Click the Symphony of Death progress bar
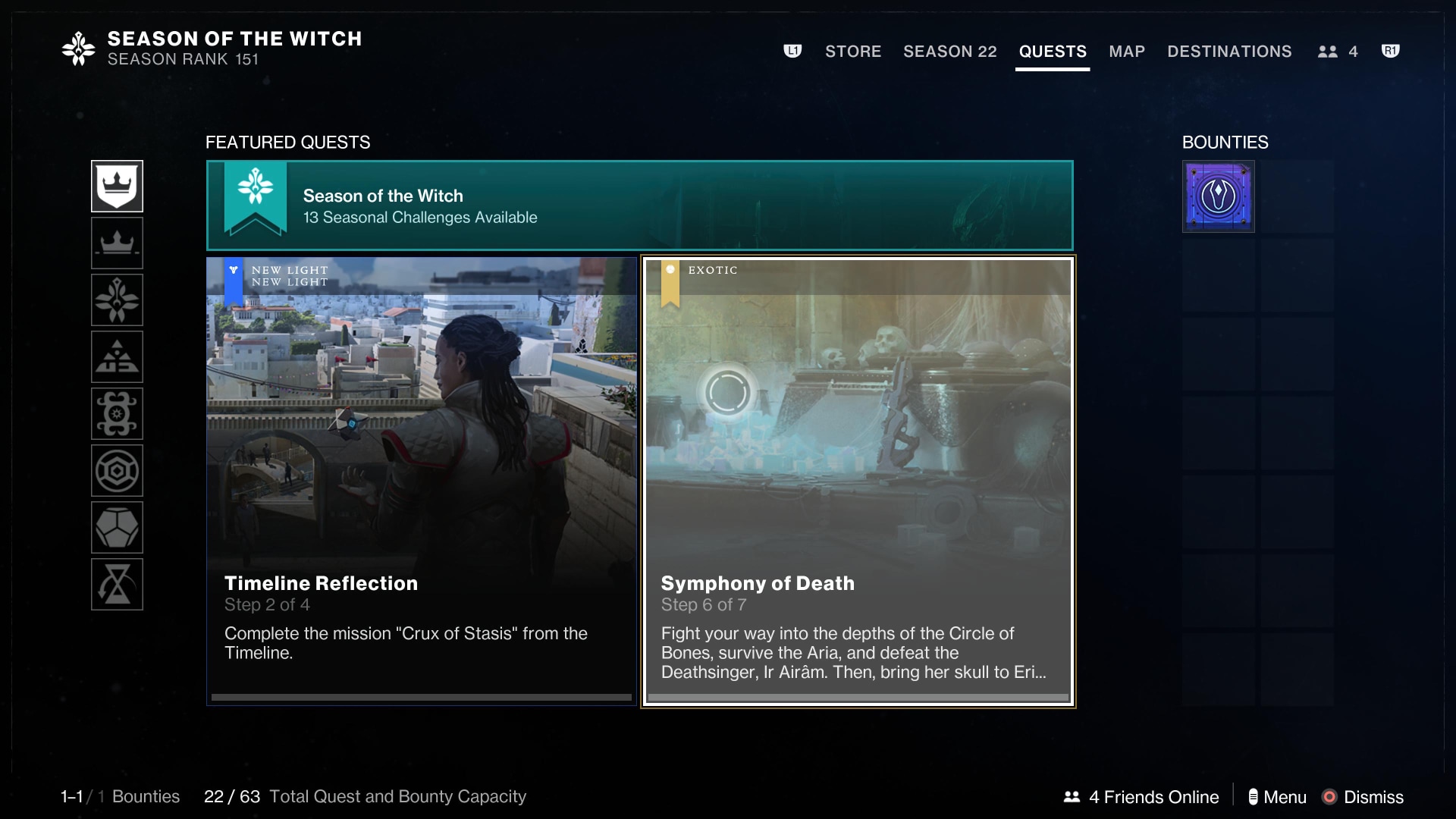This screenshot has height=819, width=1456. 858,697
